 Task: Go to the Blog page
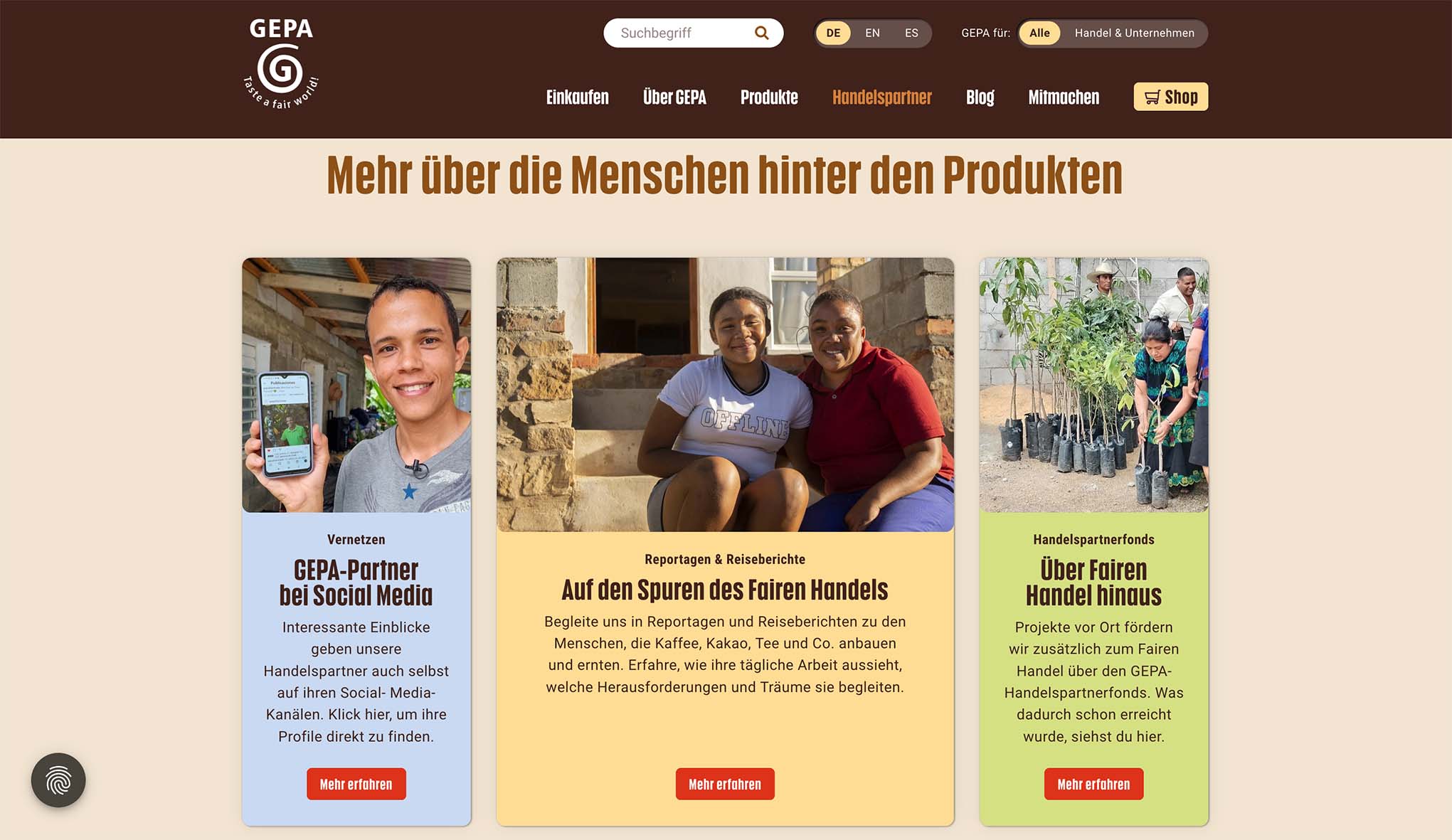point(980,97)
